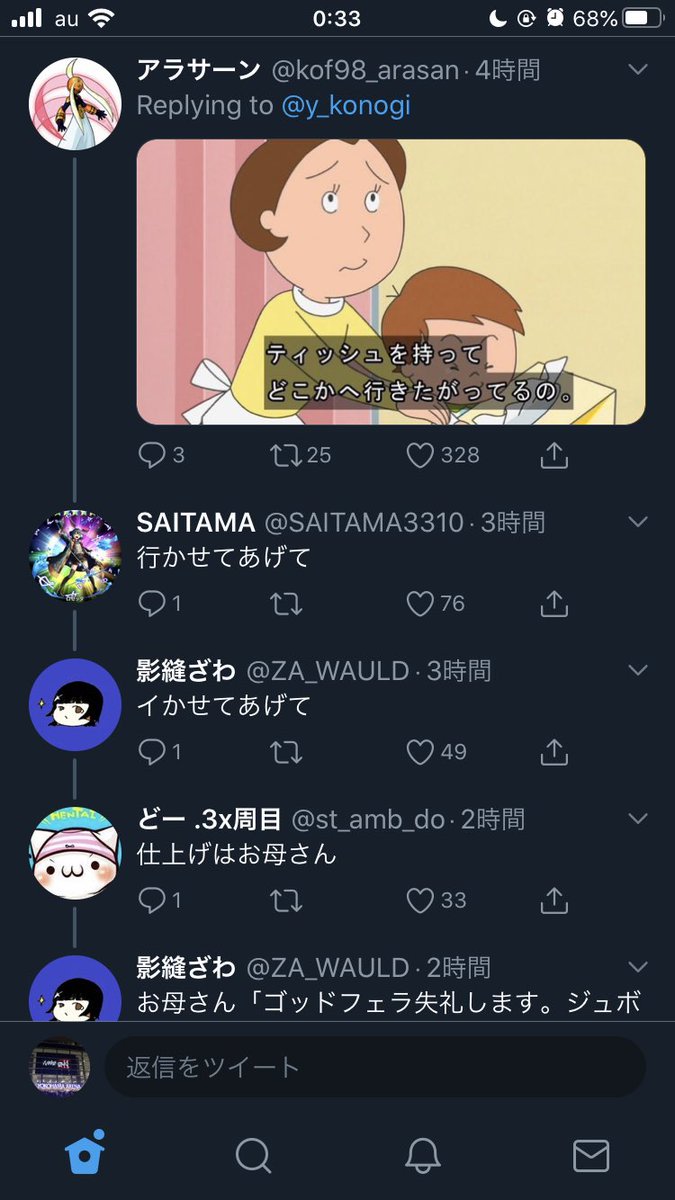
Task: Go to the Home tab
Action: 85,1155
